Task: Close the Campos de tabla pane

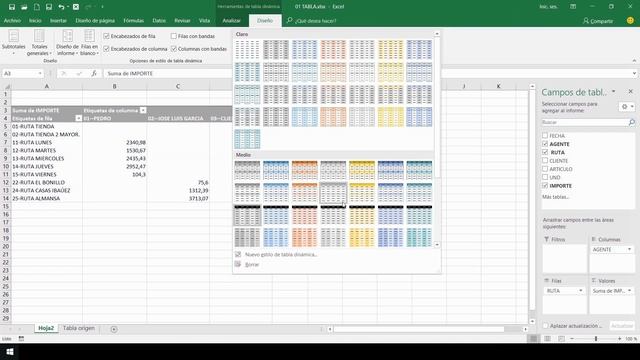Action: 631,92
